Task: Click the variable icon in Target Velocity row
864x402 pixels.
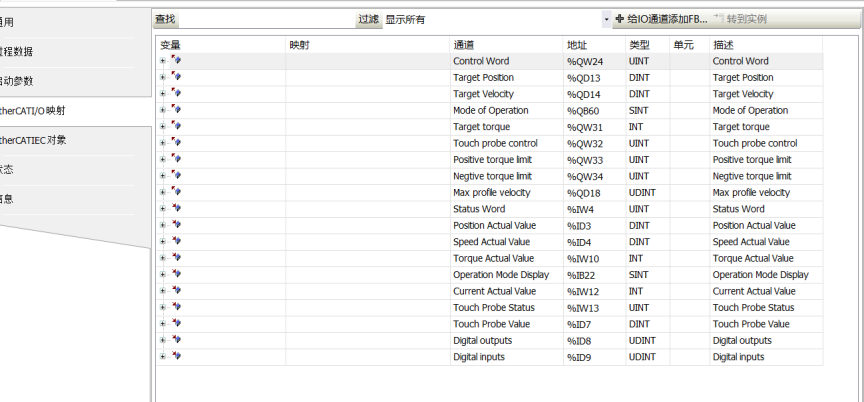Action: click(176, 94)
